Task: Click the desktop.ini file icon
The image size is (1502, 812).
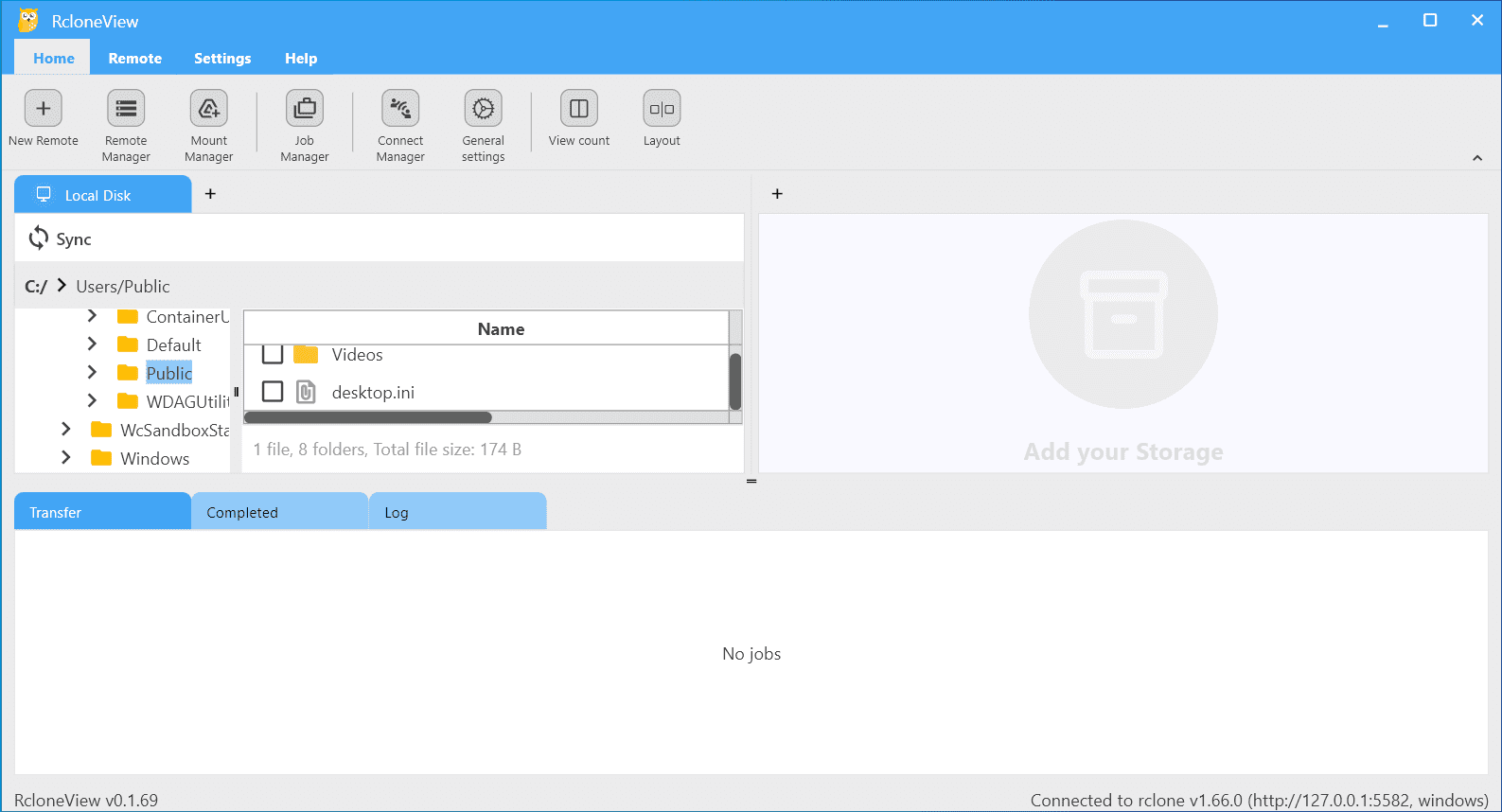Action: click(x=306, y=392)
